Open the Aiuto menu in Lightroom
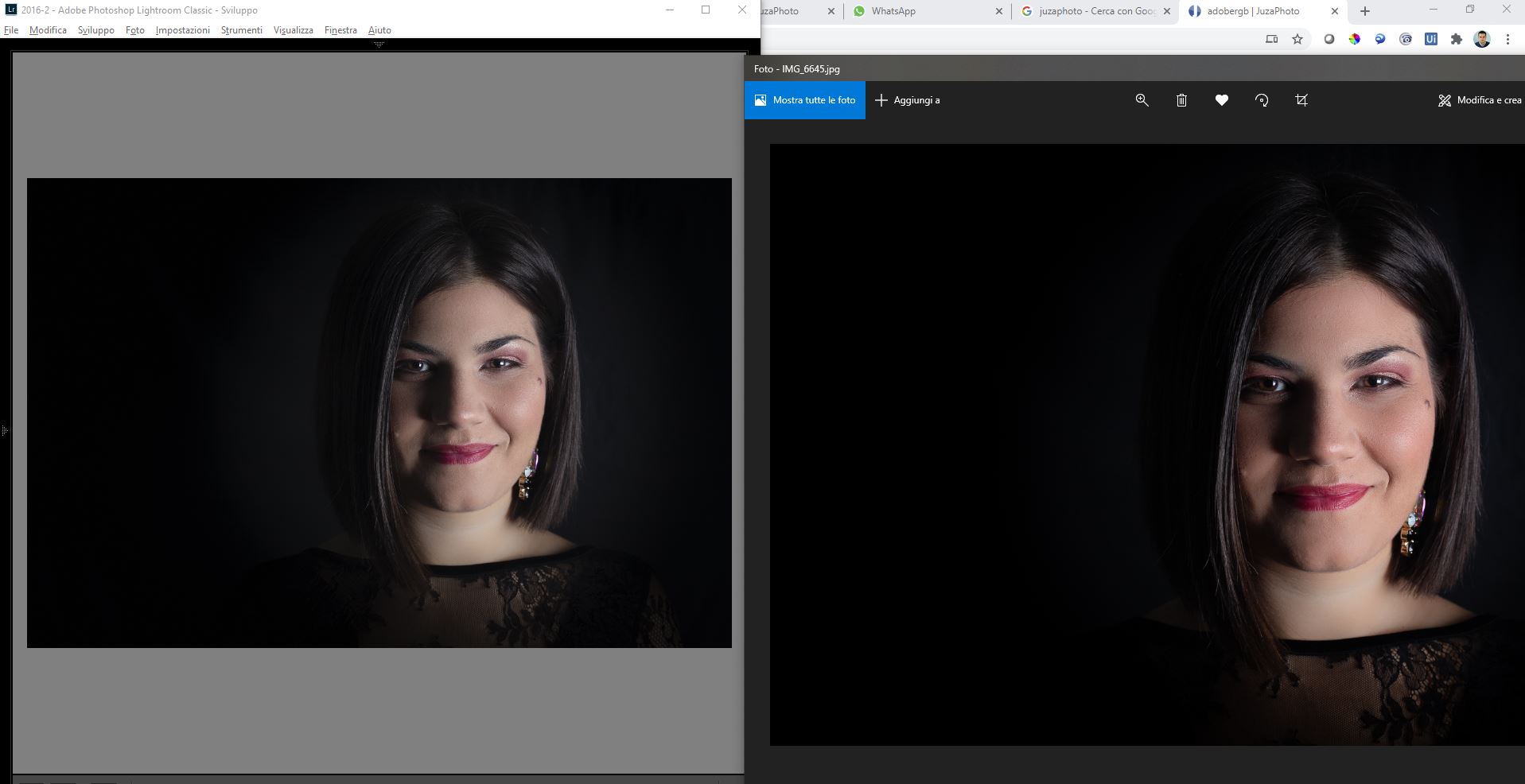 379,29
